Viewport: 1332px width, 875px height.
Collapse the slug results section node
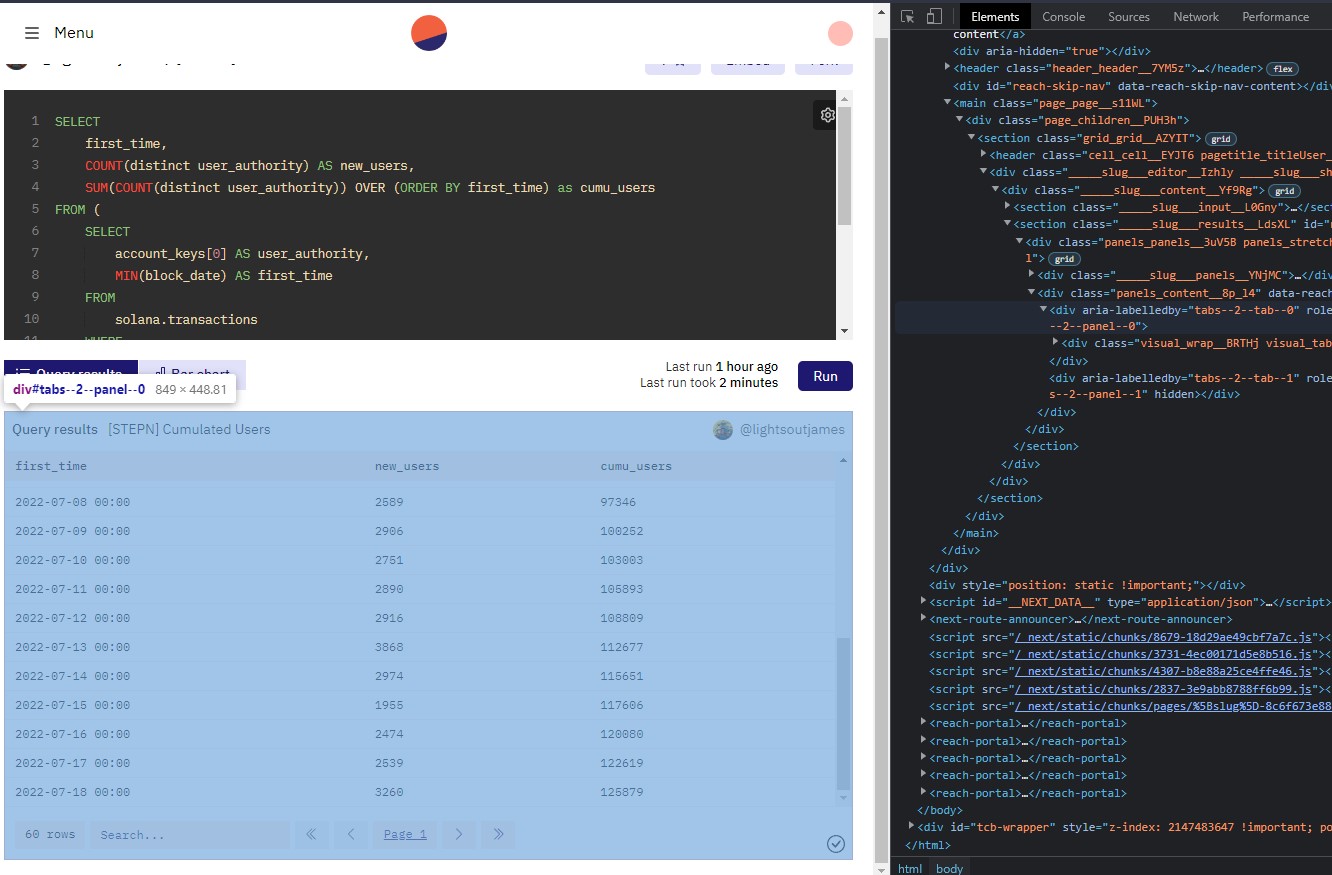pyautogui.click(x=1007, y=224)
